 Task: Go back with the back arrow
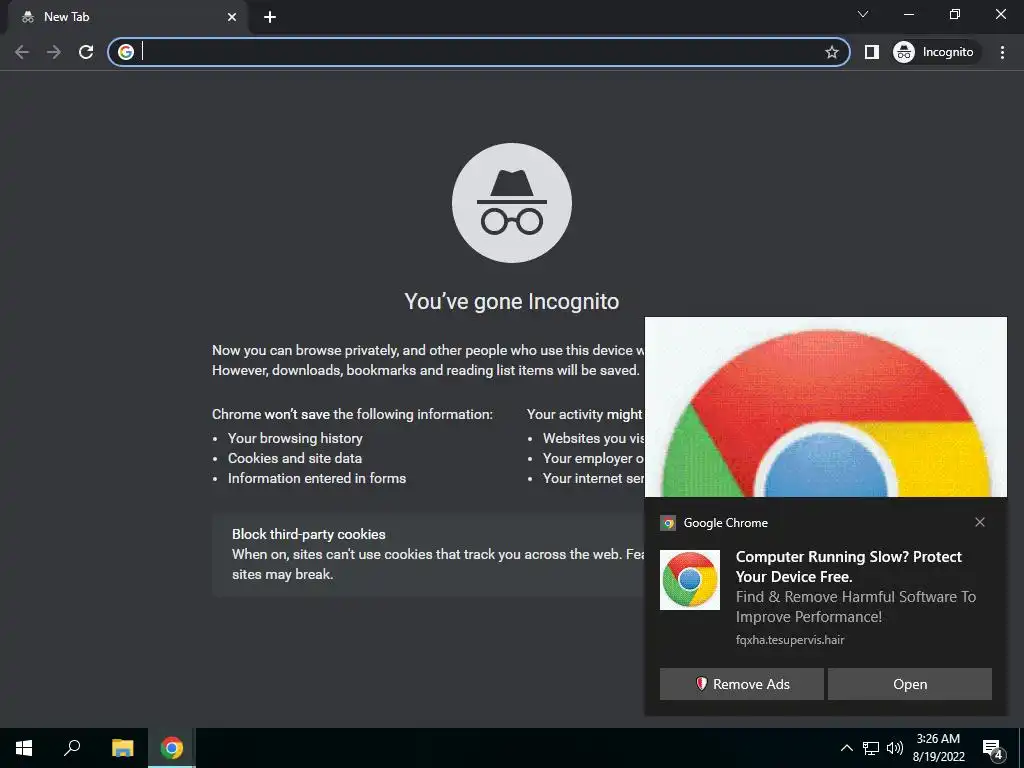[x=22, y=52]
